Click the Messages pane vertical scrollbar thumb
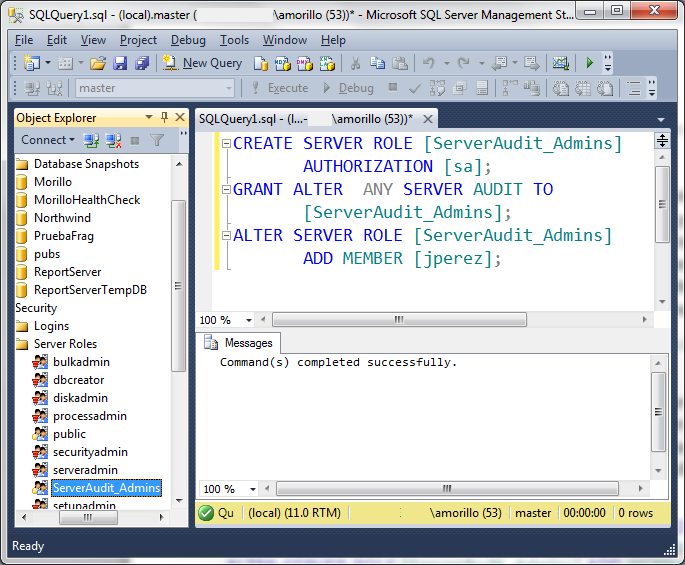The image size is (685, 565). coord(658,412)
